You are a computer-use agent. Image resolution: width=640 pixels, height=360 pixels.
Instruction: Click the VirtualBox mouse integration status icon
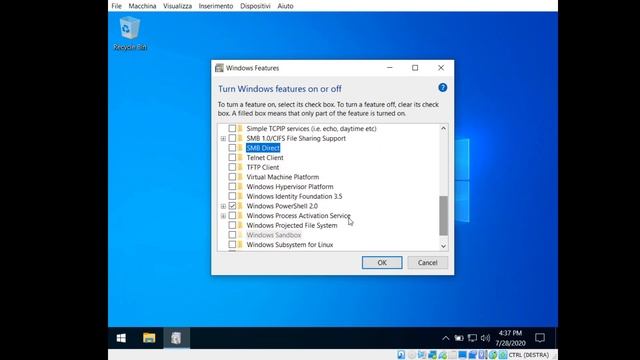point(493,355)
